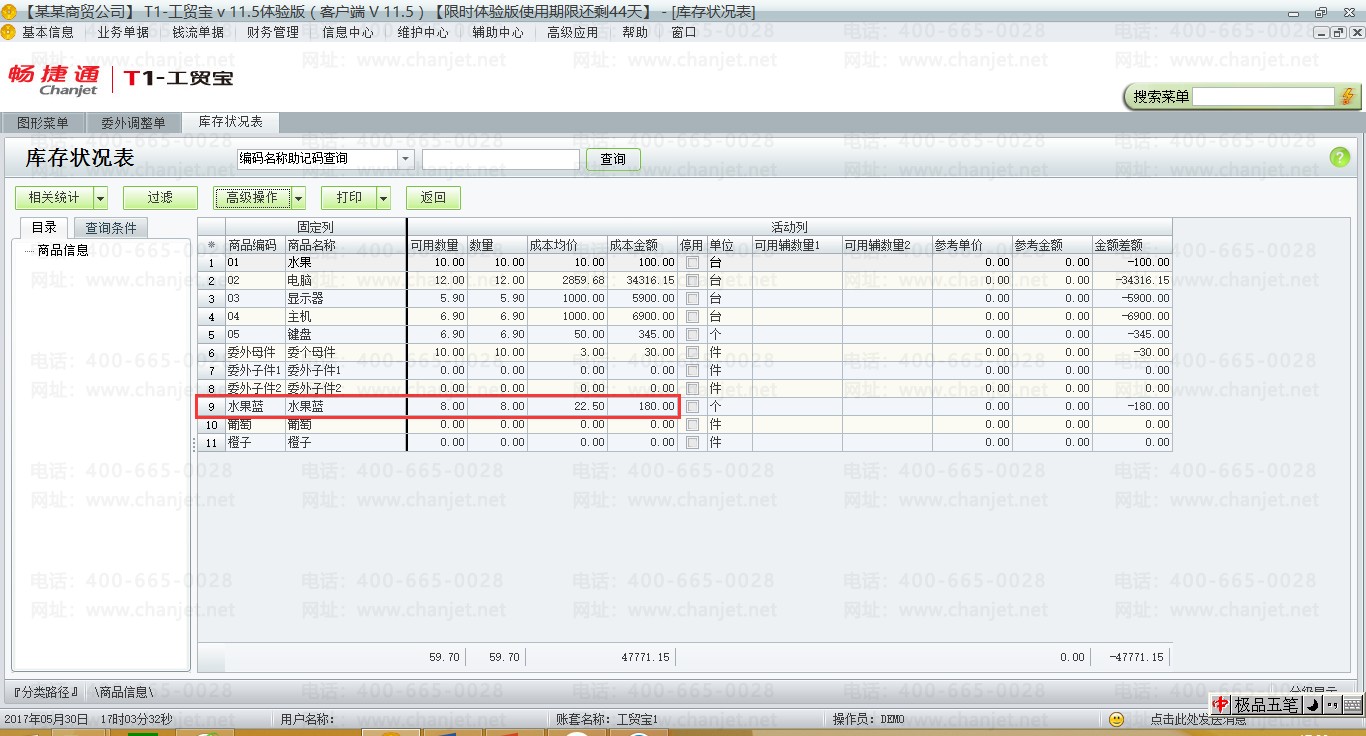Image resolution: width=1366 pixels, height=736 pixels.
Task: Expand the 打印 dropdown arrow
Action: coord(383,198)
